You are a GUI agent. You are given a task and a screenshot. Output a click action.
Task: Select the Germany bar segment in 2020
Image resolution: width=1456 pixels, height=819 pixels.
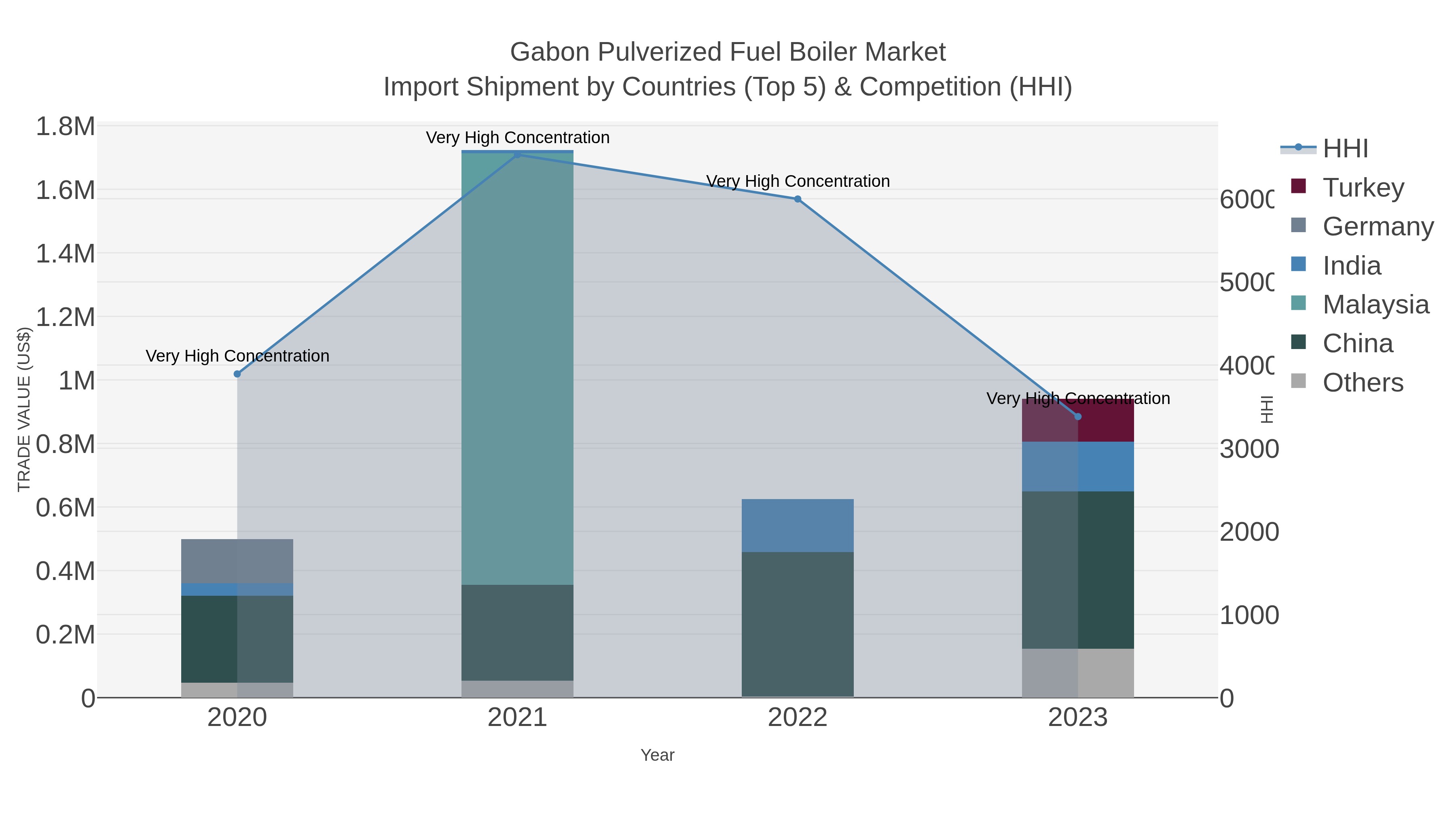237,561
